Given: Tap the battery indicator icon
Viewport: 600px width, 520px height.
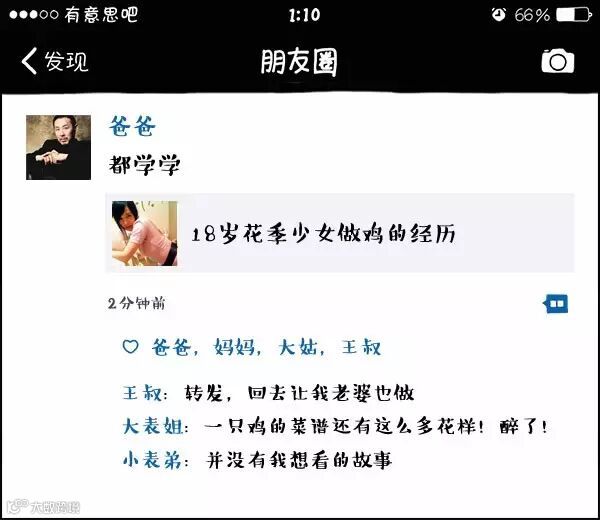Looking at the screenshot, I should (x=574, y=15).
